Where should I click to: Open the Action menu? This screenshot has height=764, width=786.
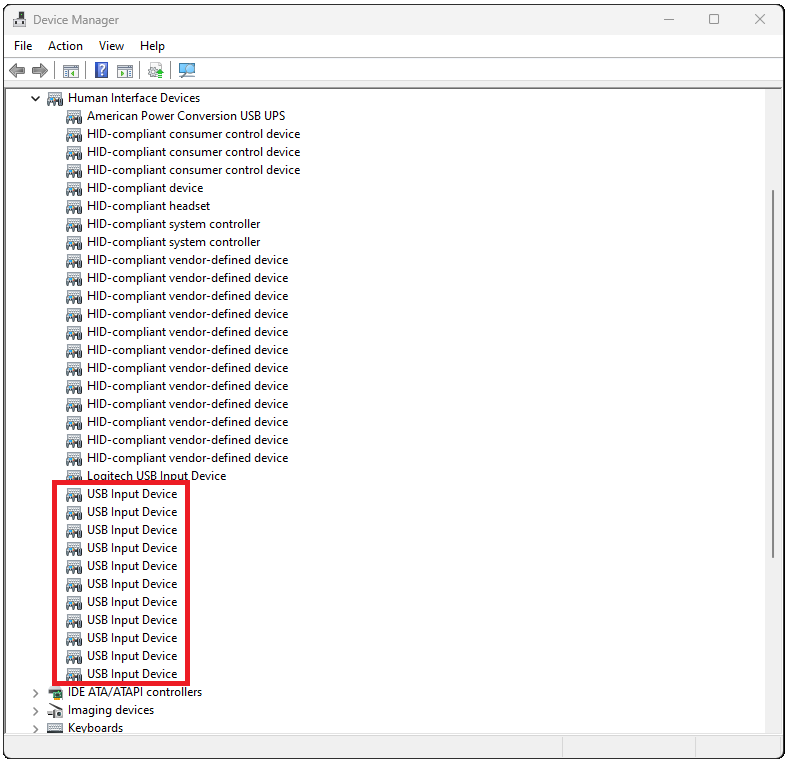coord(65,46)
